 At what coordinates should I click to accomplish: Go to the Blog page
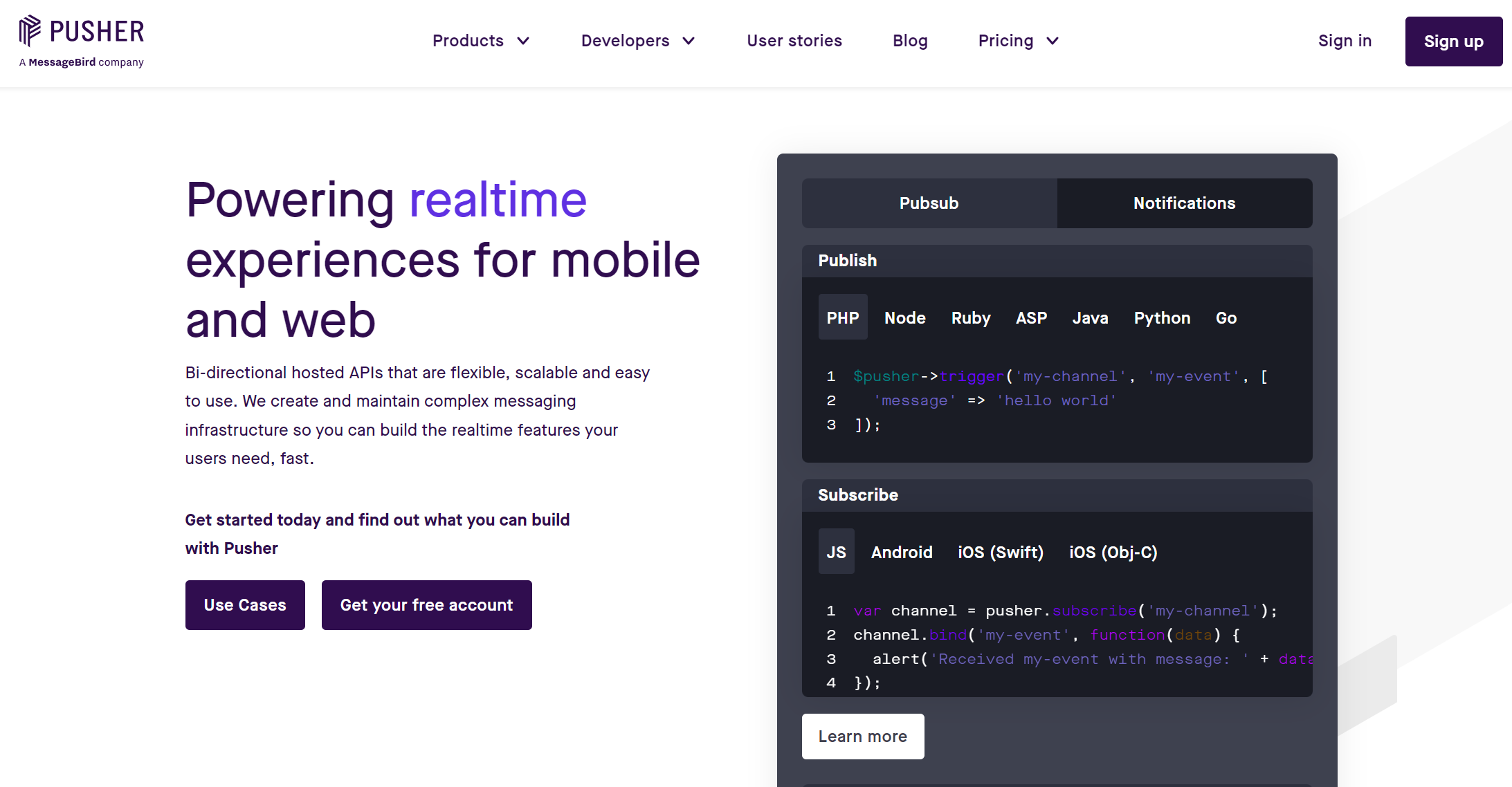coord(910,41)
